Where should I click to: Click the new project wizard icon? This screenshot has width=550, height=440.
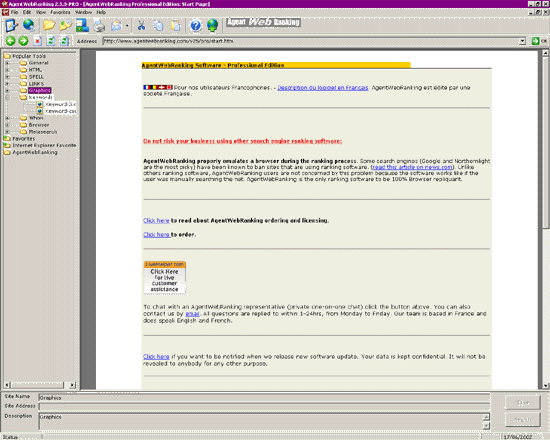[11, 25]
